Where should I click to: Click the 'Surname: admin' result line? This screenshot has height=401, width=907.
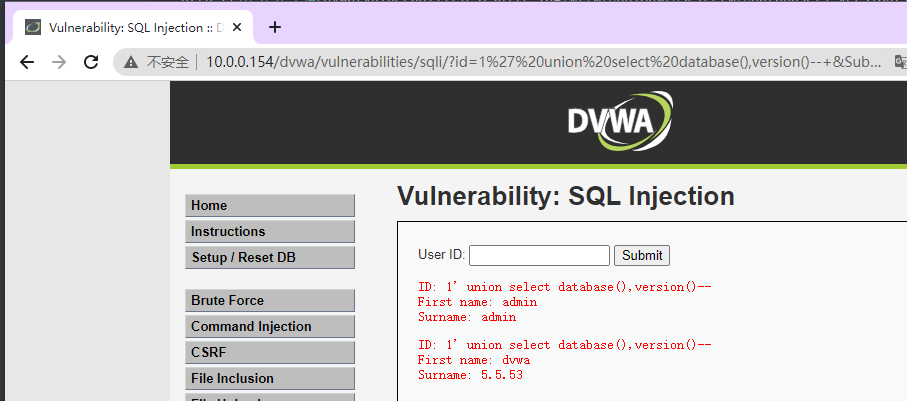coord(467,317)
